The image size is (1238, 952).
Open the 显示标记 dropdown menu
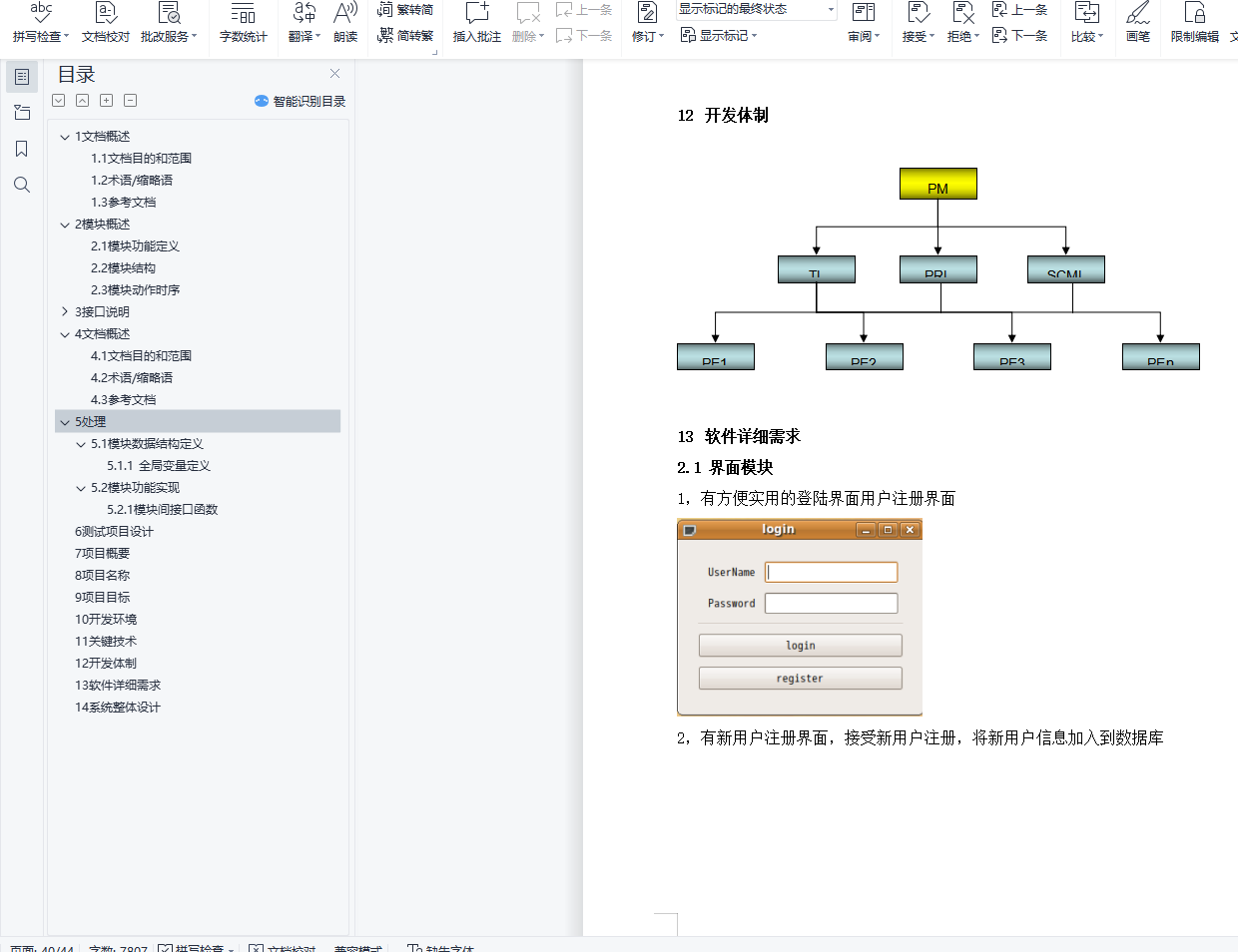(719, 35)
